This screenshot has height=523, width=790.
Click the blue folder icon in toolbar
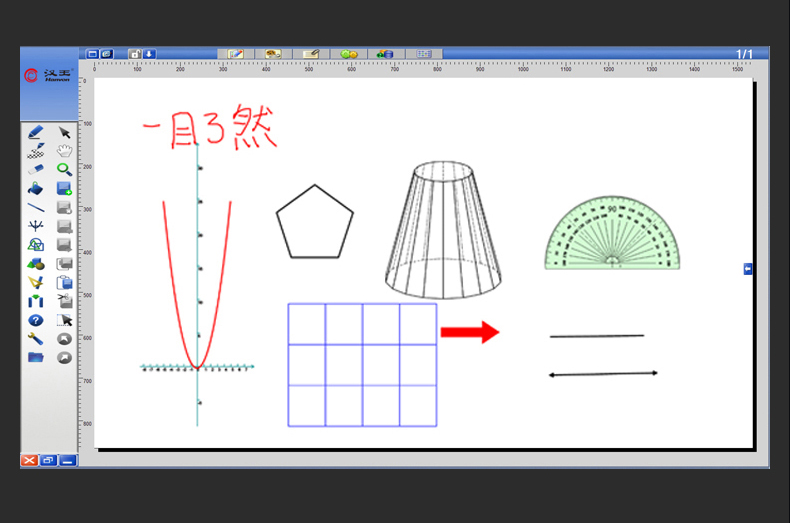coord(36,357)
